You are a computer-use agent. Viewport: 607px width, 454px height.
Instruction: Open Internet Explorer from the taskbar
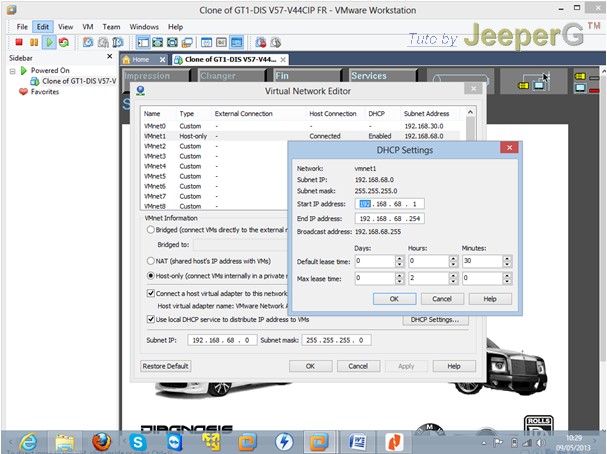tap(28, 442)
